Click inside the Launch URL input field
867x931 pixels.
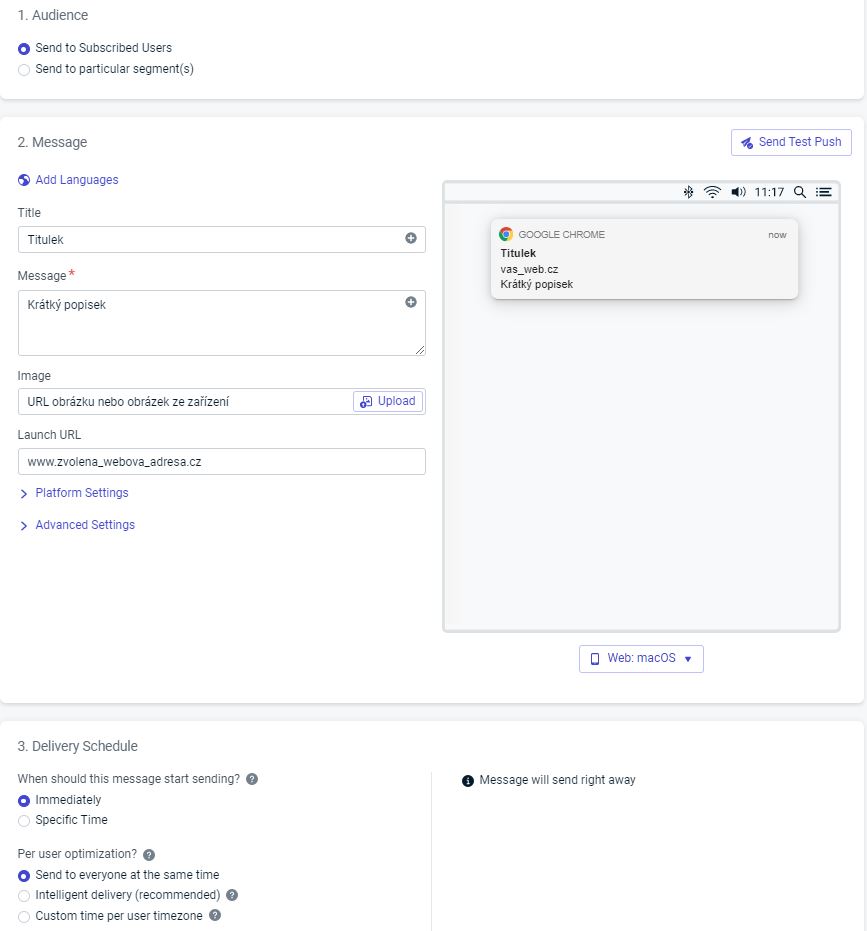pyautogui.click(x=220, y=461)
